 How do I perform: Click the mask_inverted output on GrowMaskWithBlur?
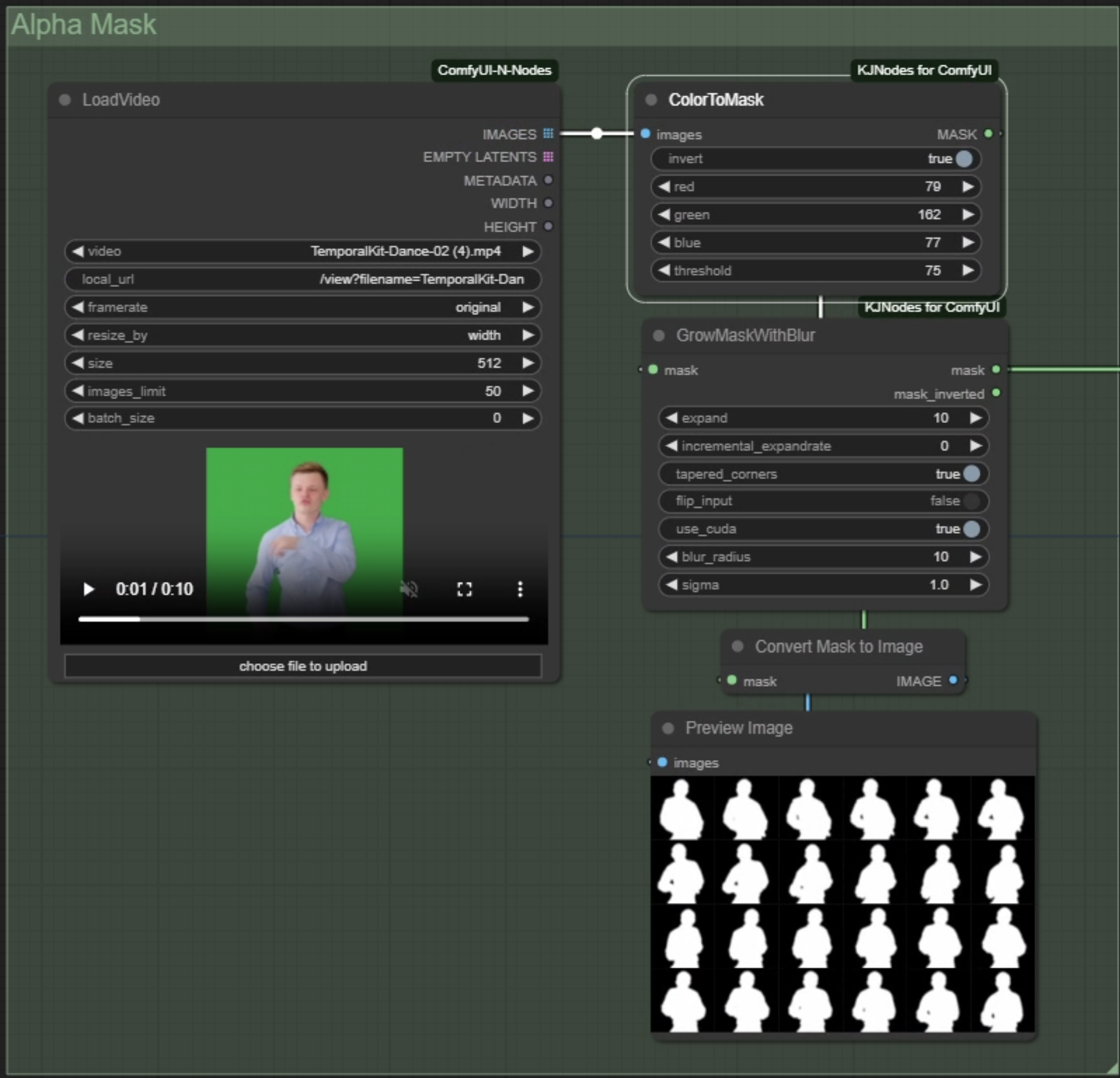coord(997,394)
